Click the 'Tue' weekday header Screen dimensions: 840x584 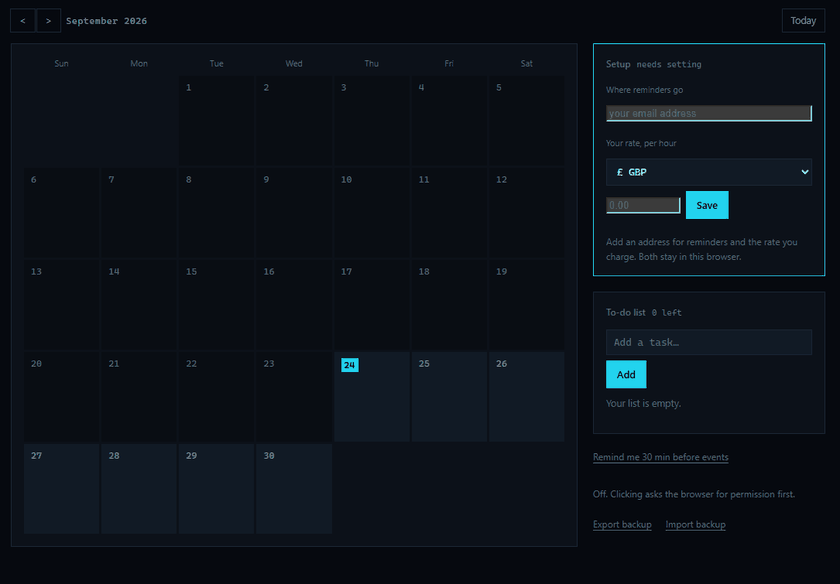click(216, 63)
